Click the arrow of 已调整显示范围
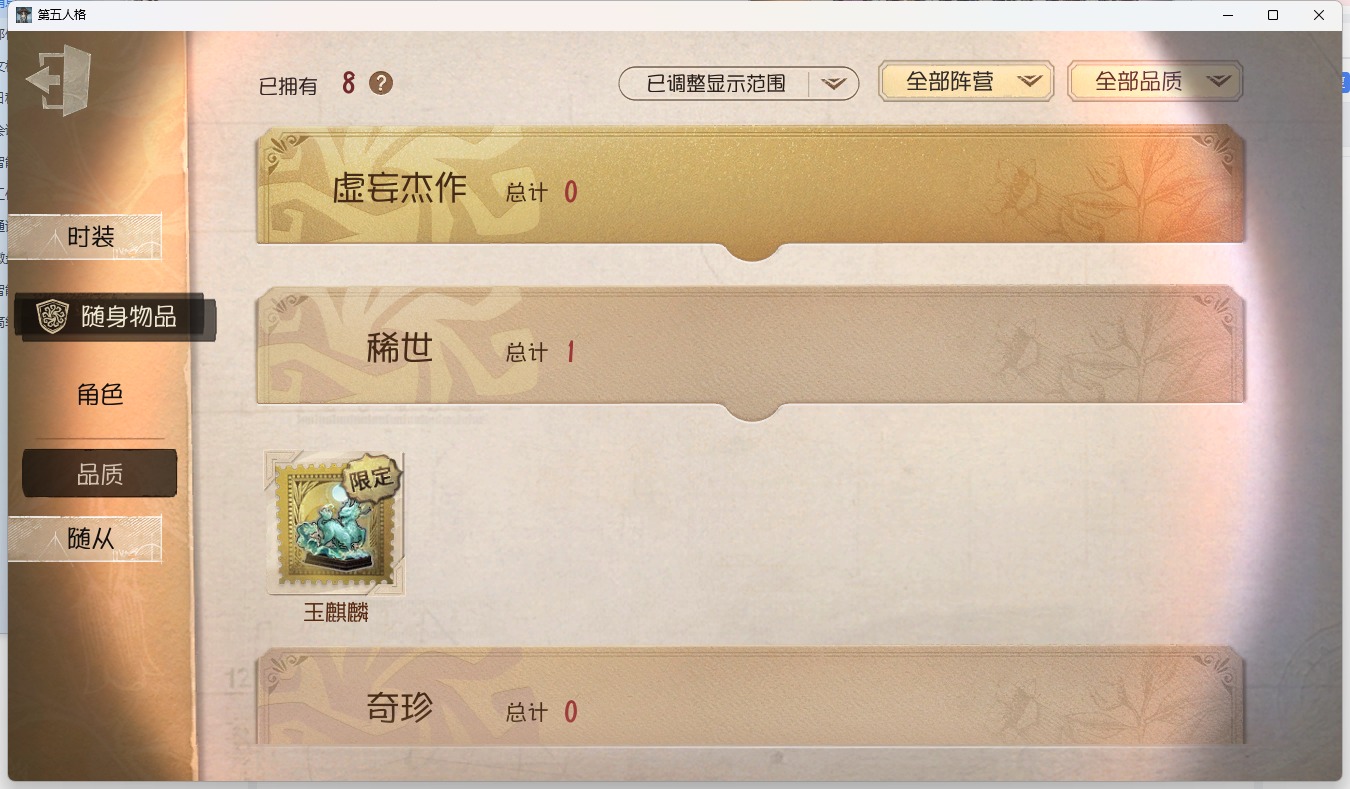Screen dimensions: 1350x789 (x=834, y=84)
